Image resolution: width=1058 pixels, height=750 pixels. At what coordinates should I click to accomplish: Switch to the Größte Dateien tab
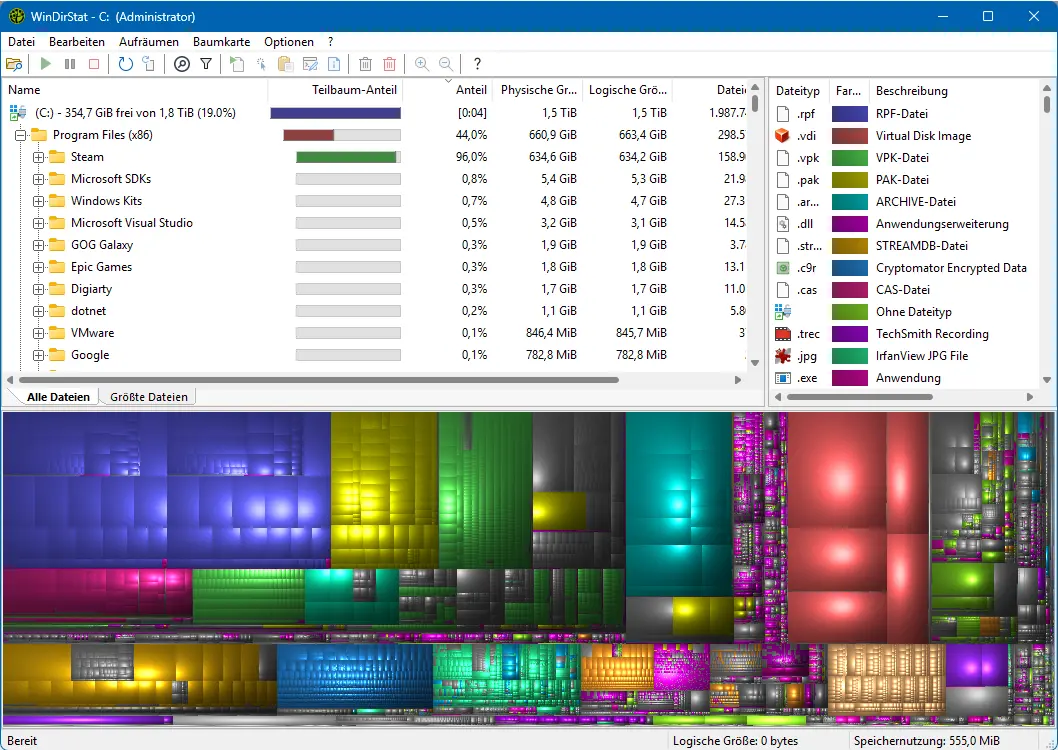point(148,397)
